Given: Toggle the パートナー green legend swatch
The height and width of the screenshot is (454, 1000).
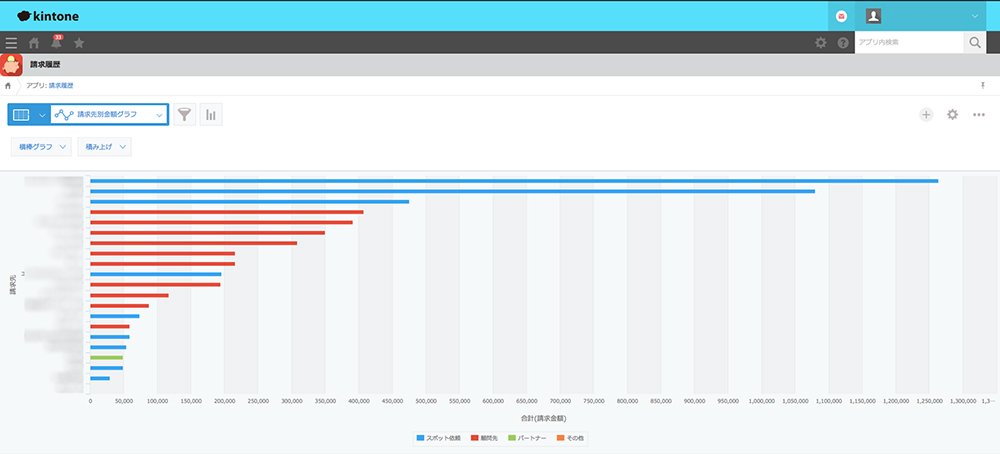Looking at the screenshot, I should [x=512, y=439].
